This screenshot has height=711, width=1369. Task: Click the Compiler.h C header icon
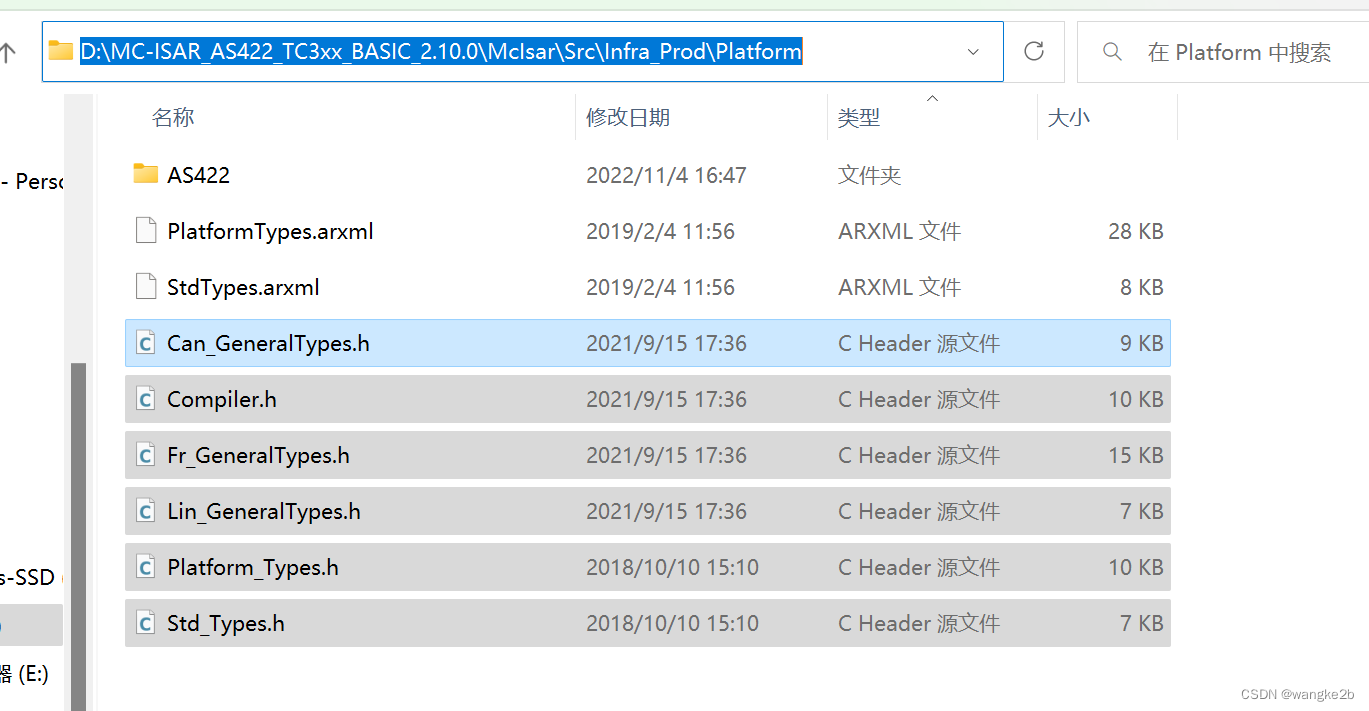tap(146, 399)
